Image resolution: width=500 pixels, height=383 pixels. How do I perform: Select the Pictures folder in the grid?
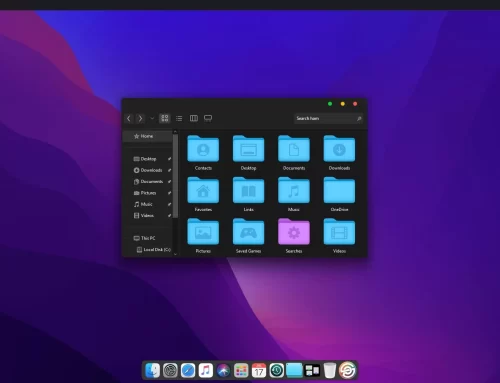click(203, 236)
